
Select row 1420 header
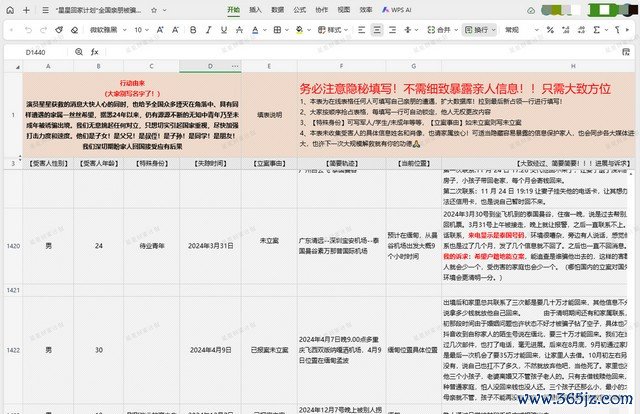pyautogui.click(x=13, y=246)
